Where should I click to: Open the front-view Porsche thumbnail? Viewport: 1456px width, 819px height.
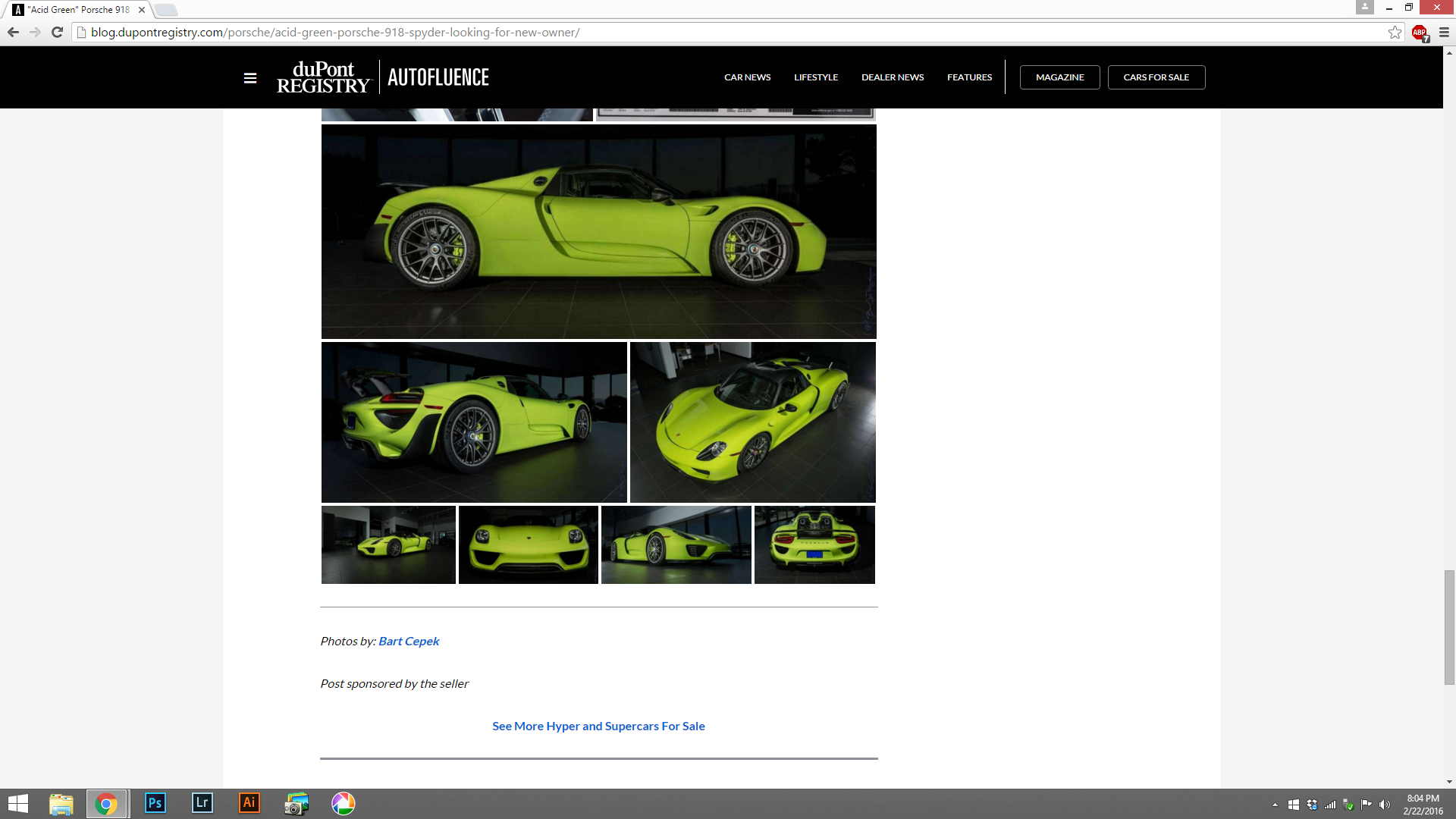click(x=529, y=544)
